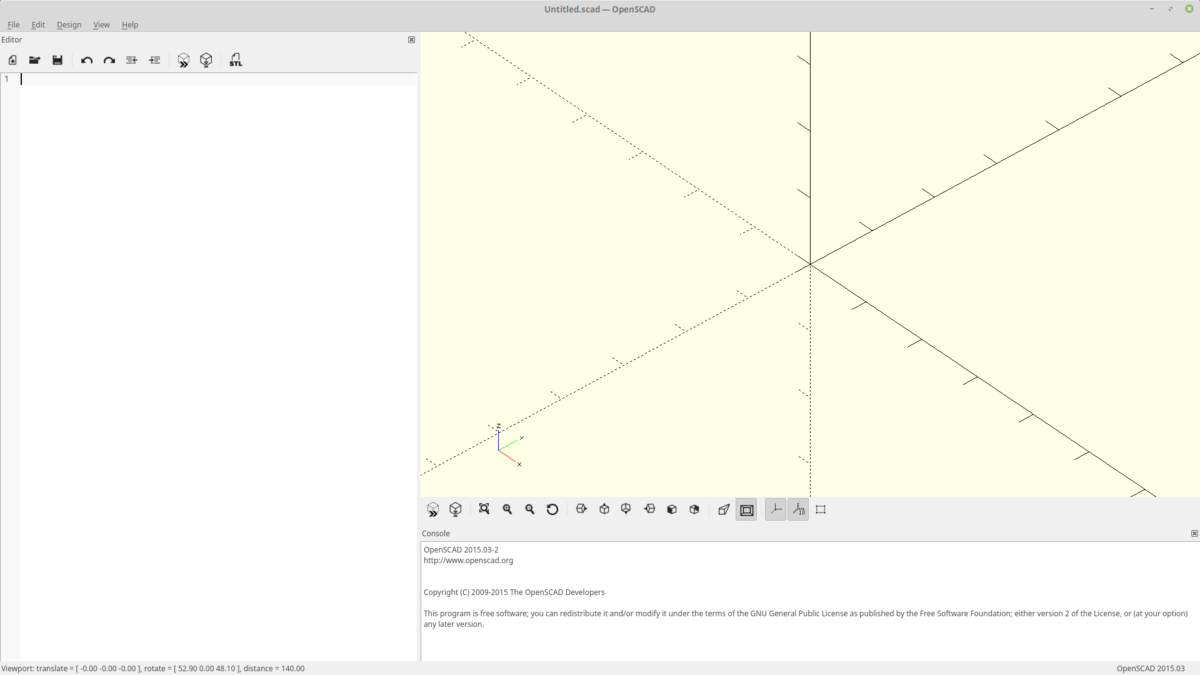Zoom out of the 3D view
The image size is (1200, 675).
tap(530, 509)
